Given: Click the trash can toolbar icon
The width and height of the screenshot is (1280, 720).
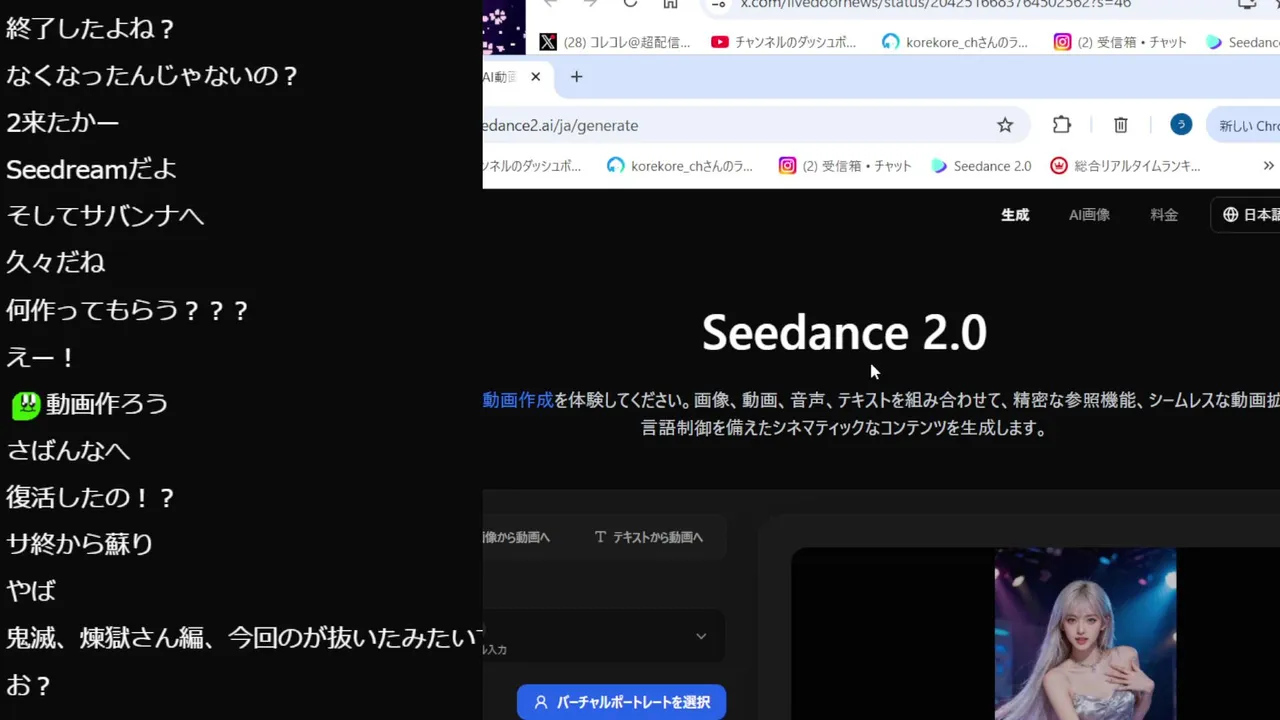Looking at the screenshot, I should point(1121,125).
